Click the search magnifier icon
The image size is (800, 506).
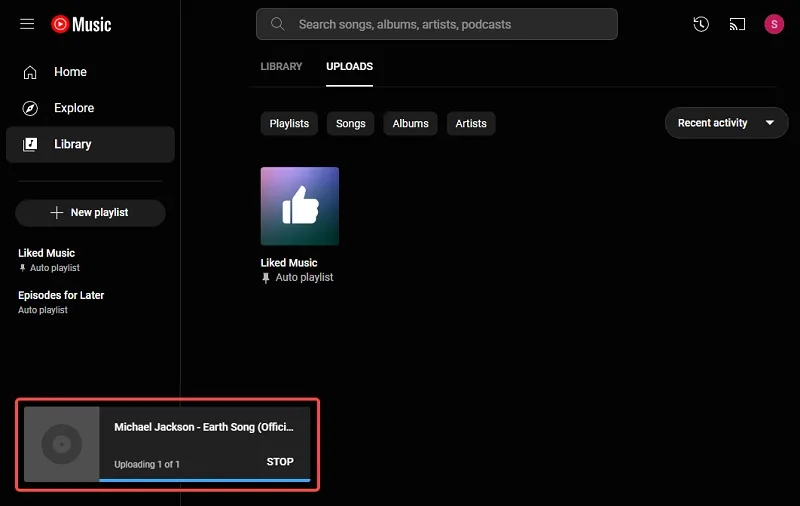(x=278, y=24)
